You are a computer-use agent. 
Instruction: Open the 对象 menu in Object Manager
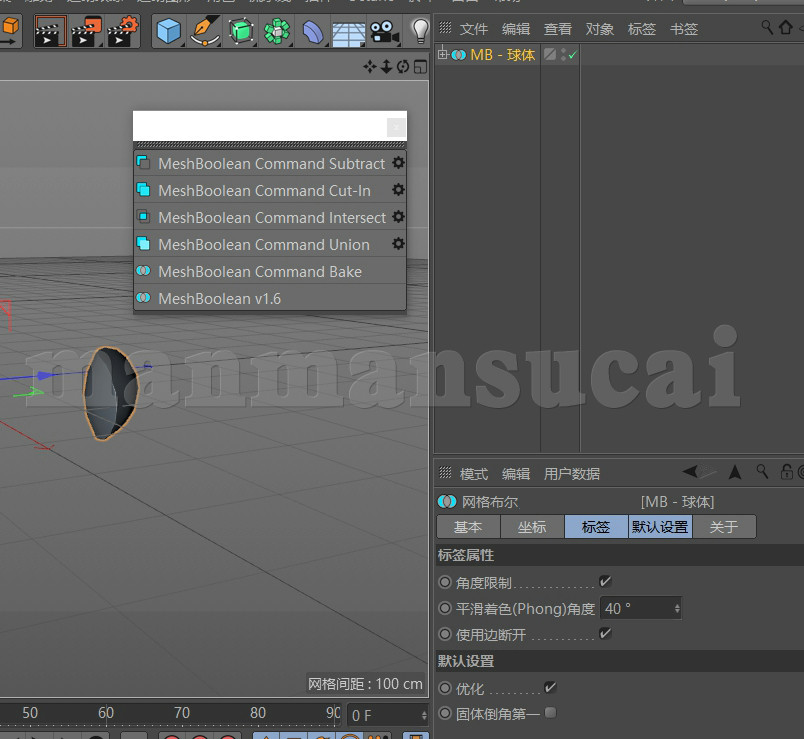(599, 29)
